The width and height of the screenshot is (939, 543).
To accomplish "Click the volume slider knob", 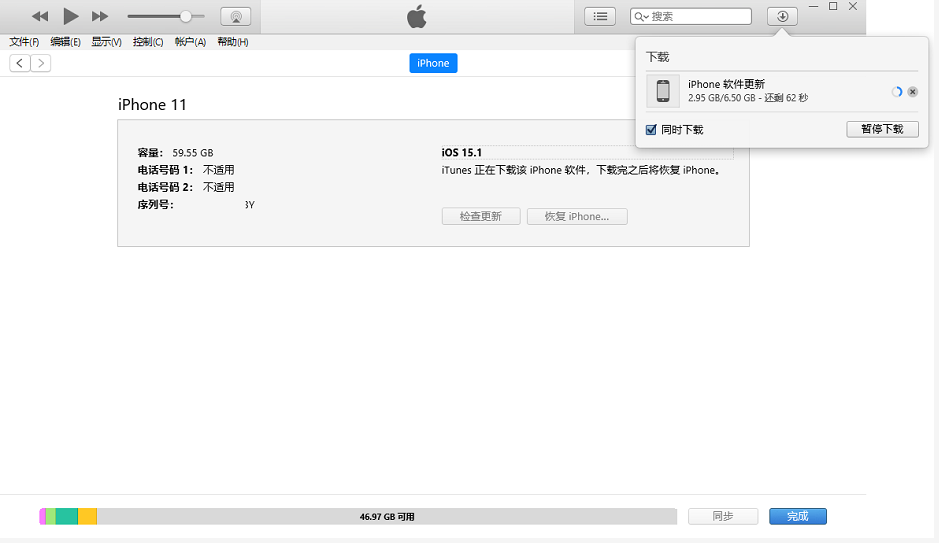I will [186, 16].
